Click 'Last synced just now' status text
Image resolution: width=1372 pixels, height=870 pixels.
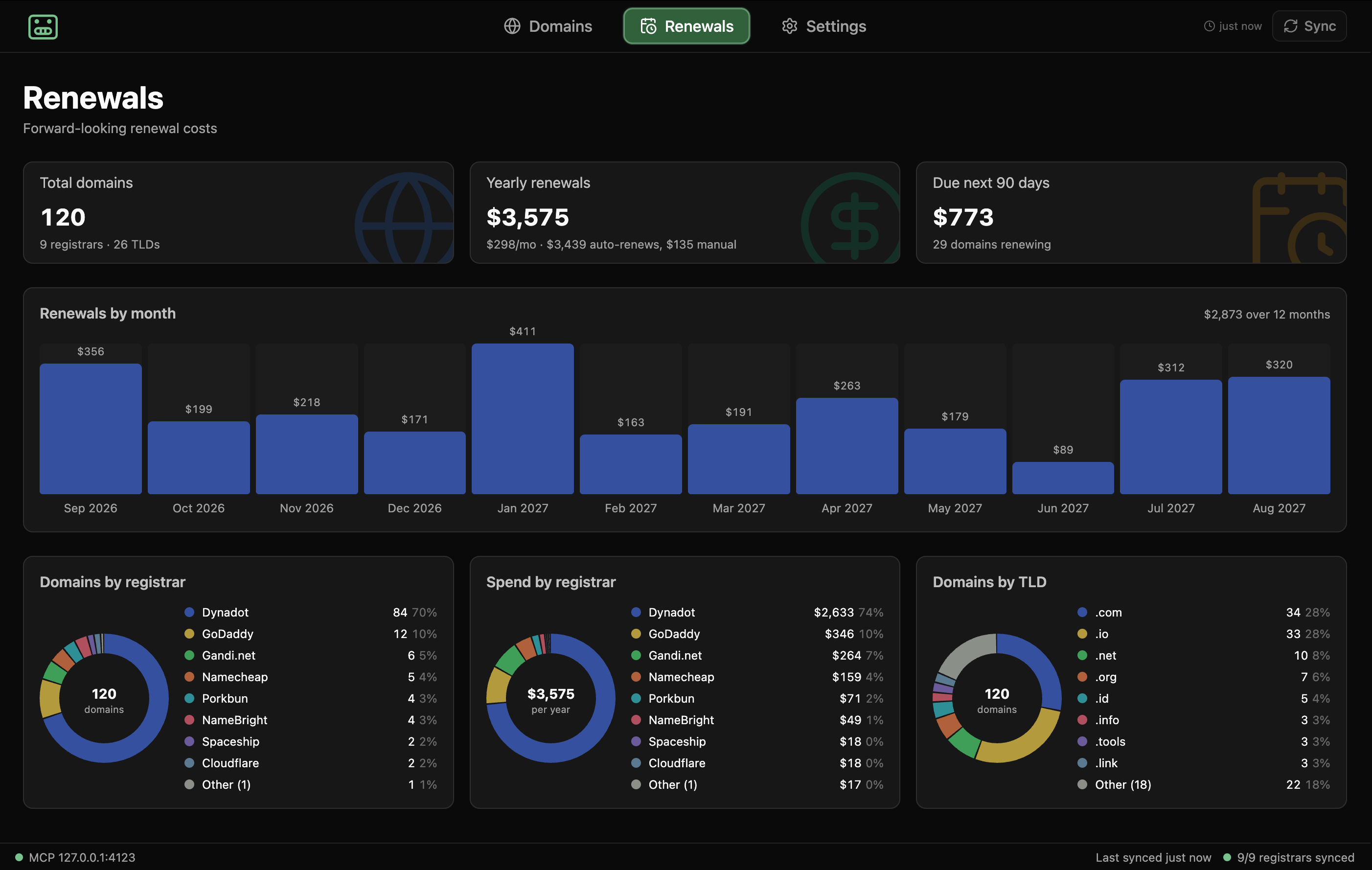pyautogui.click(x=1153, y=857)
